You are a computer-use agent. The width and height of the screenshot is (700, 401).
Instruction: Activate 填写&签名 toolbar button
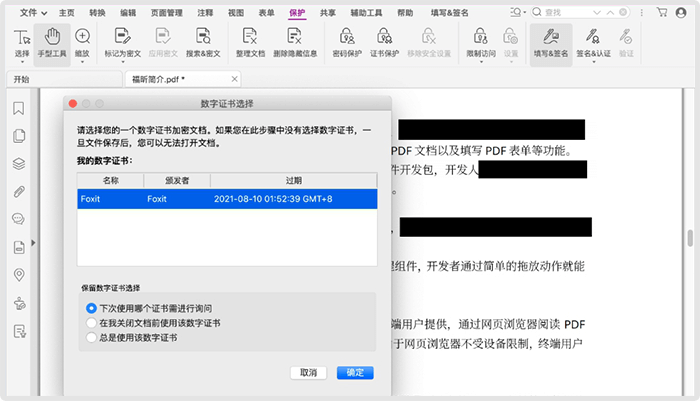[x=551, y=44]
